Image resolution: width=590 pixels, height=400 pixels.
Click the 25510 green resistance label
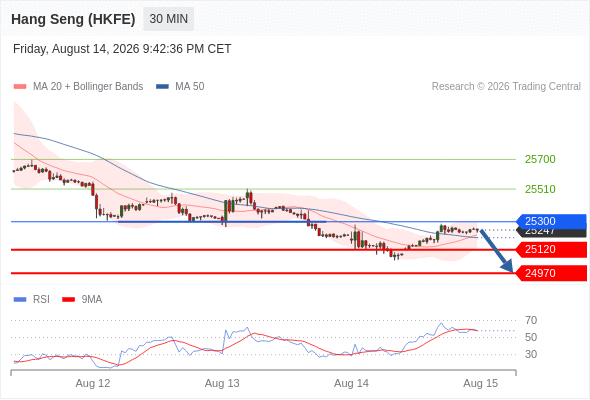click(x=540, y=189)
